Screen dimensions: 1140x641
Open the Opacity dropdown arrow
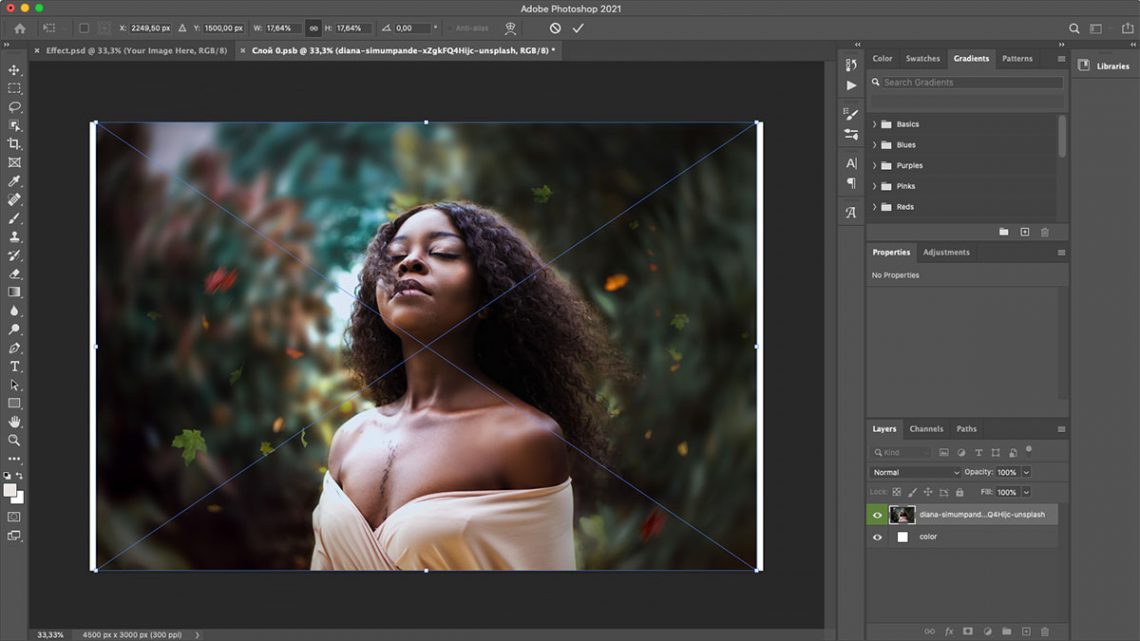tap(1026, 472)
